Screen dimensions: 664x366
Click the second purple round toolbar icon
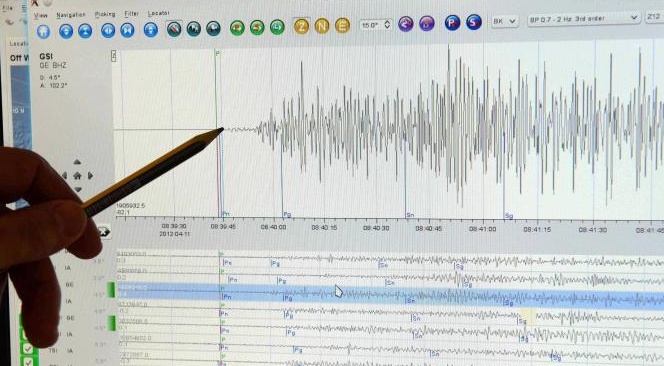coord(427,23)
